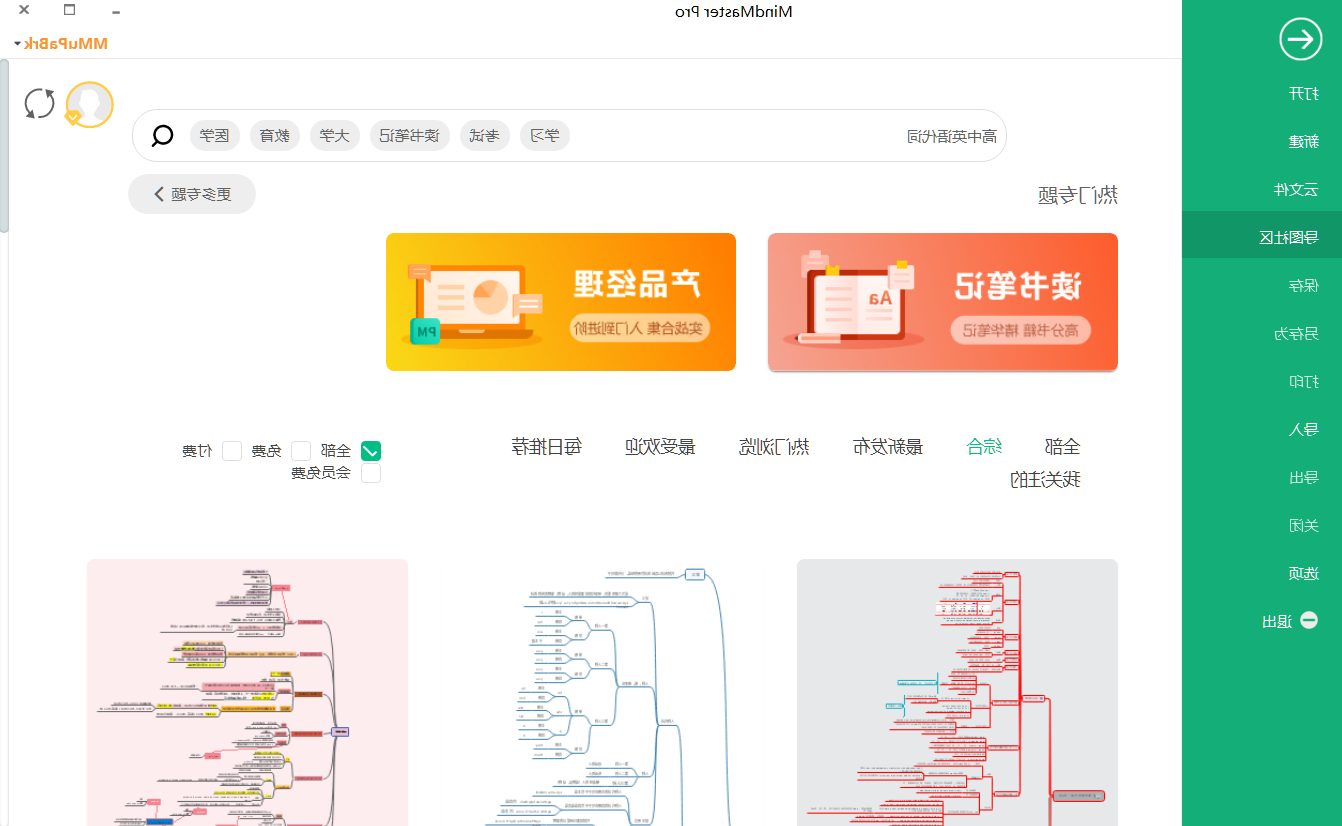
Task: Open the pink-background mind map thumbnail
Action: point(247,692)
